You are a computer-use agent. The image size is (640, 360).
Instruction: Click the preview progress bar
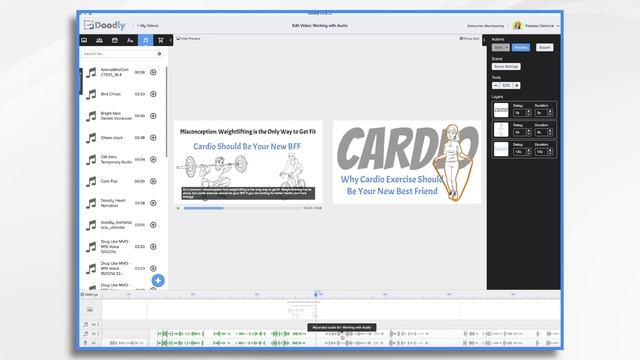[243, 208]
